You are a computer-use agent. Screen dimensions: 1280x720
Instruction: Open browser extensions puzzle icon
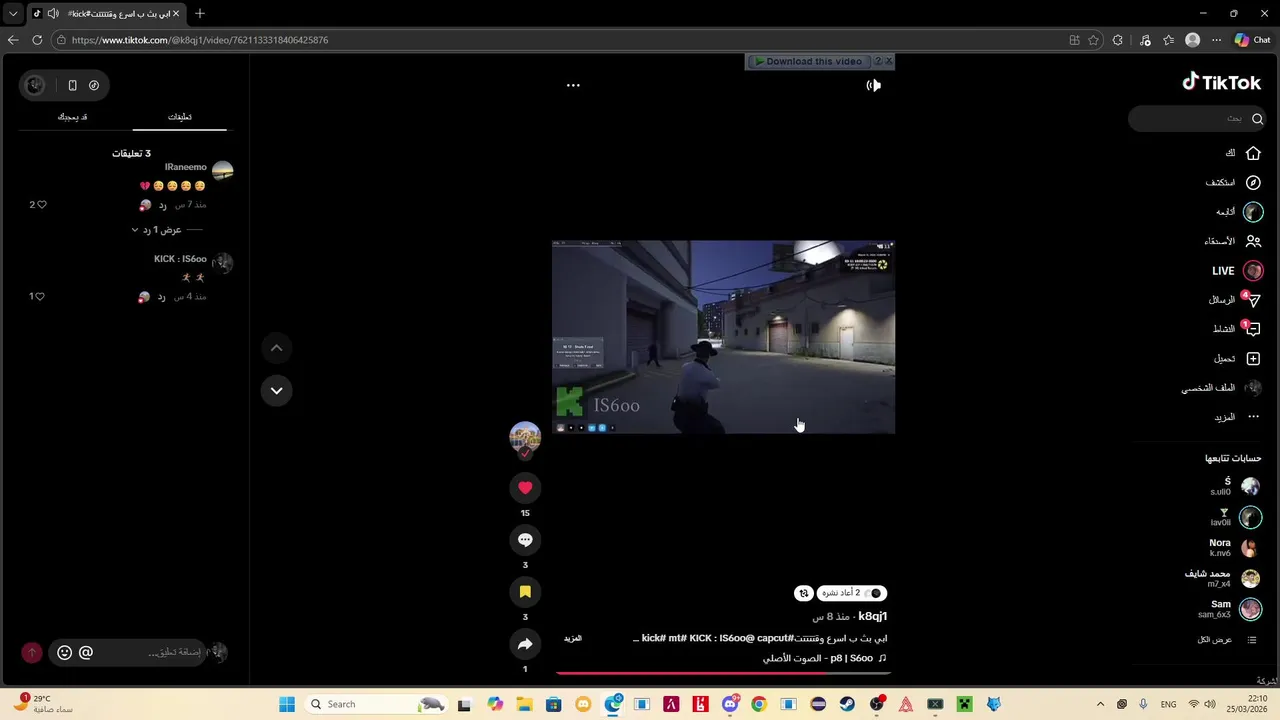tap(1118, 40)
